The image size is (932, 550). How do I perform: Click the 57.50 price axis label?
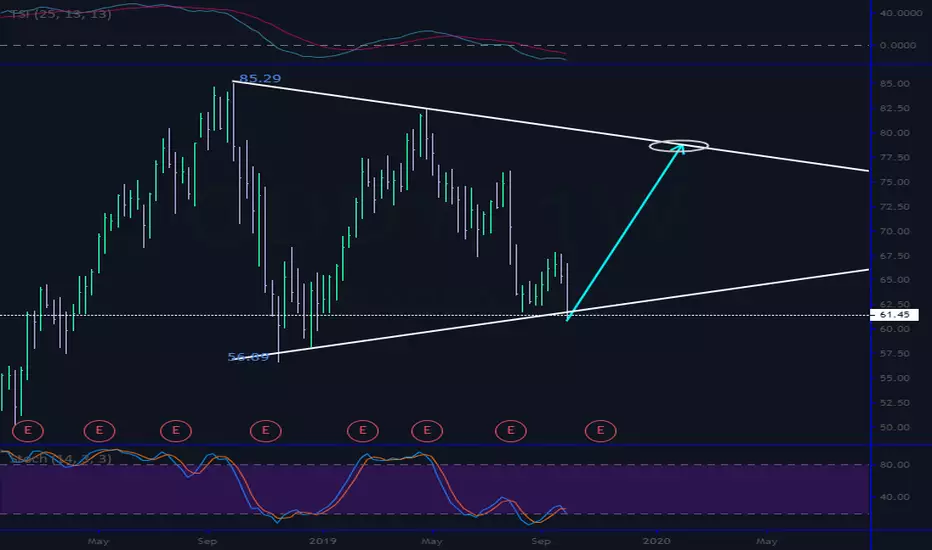(895, 353)
